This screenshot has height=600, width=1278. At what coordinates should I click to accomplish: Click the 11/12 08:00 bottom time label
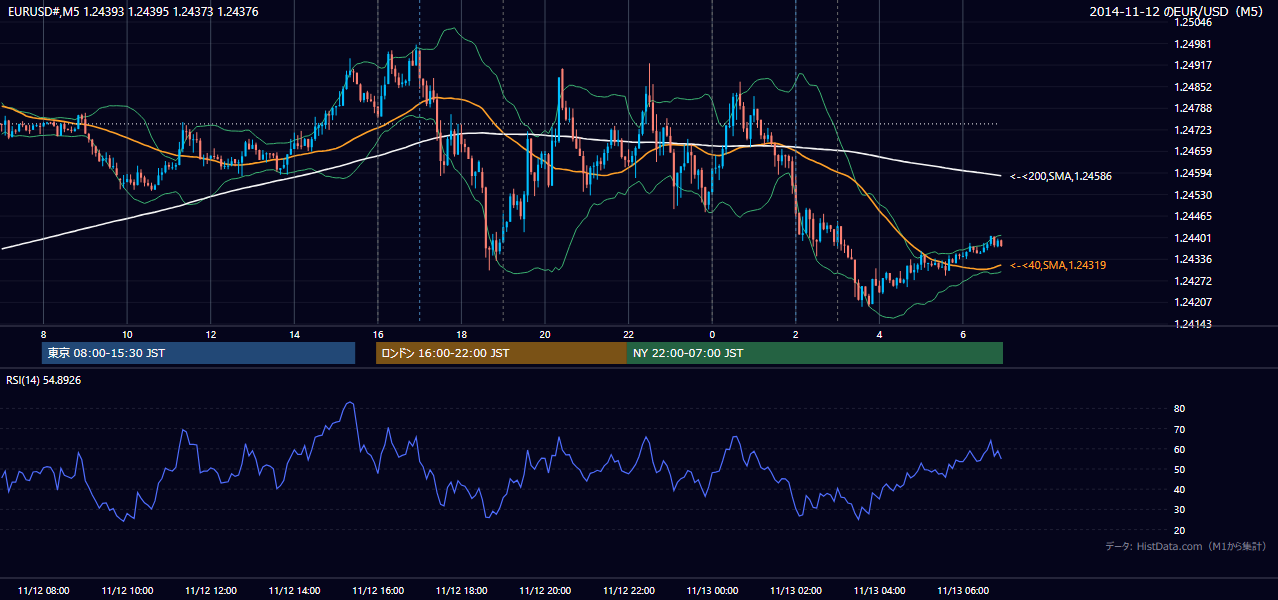(43, 591)
